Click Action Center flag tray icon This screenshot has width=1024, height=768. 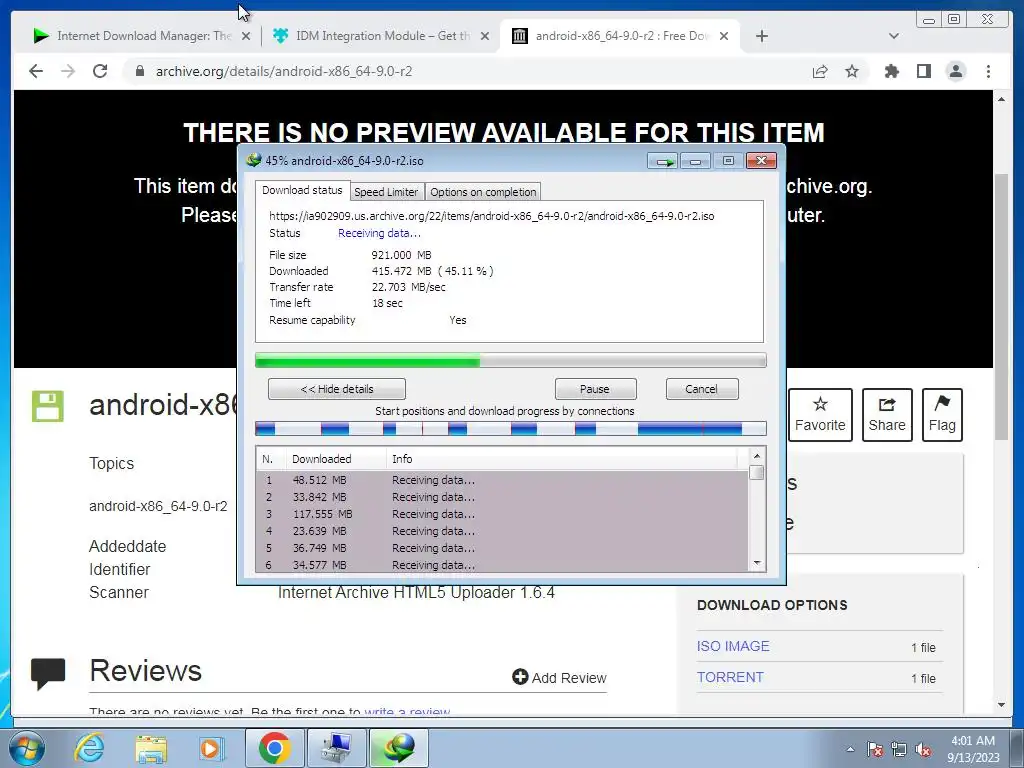coord(874,749)
